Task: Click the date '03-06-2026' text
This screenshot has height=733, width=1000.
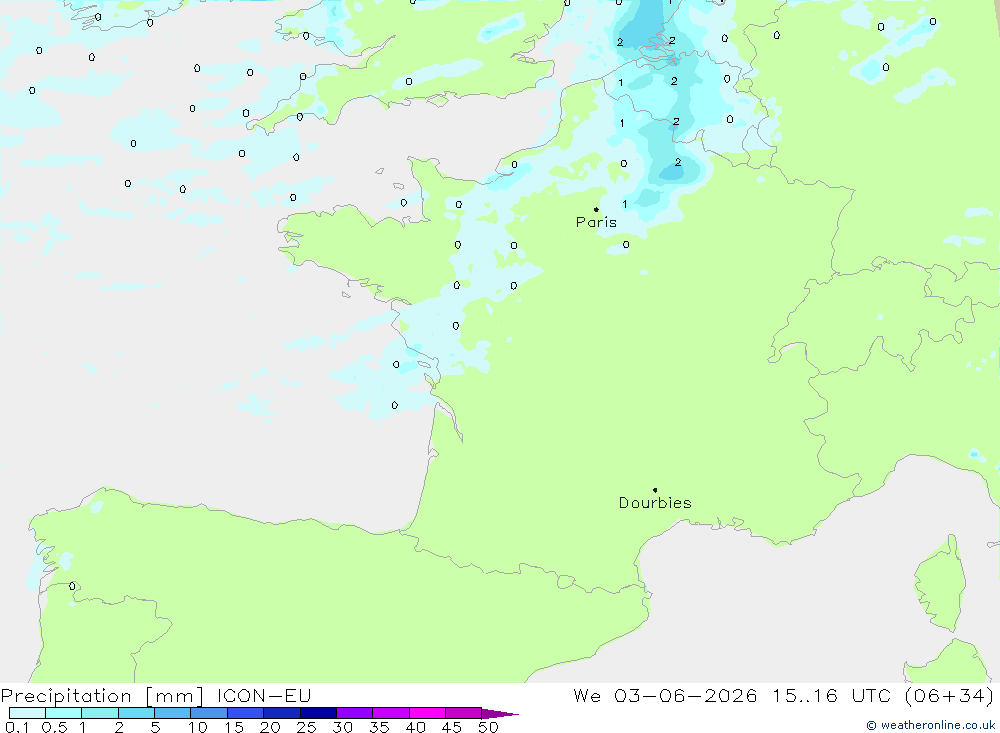Action: pyautogui.click(x=686, y=695)
